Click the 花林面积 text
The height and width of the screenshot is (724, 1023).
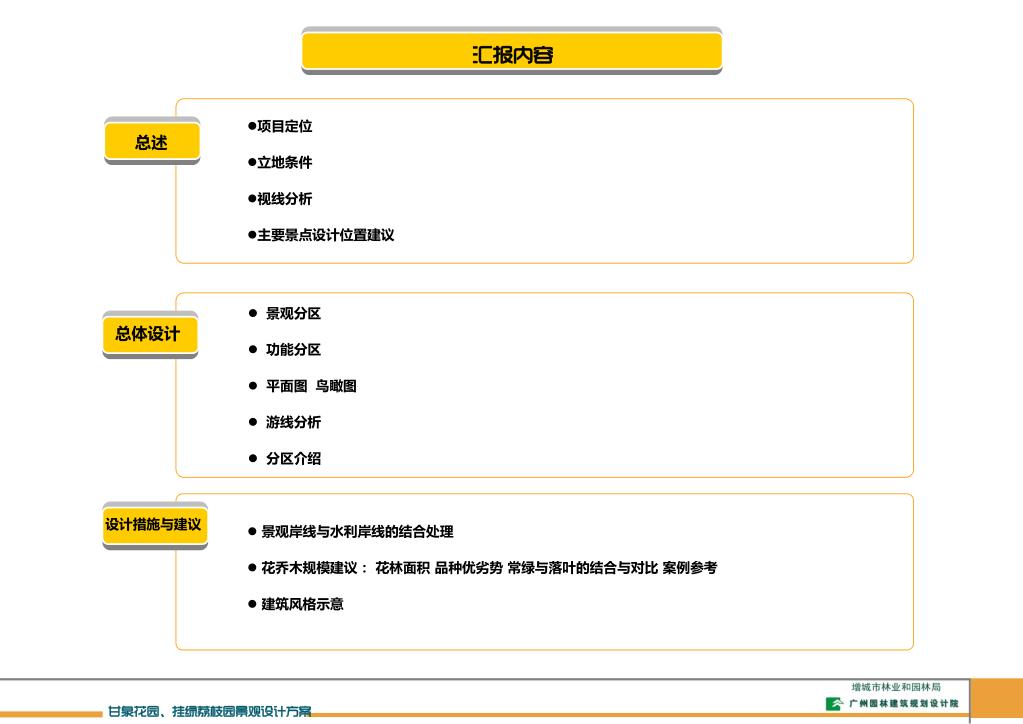tap(403, 568)
